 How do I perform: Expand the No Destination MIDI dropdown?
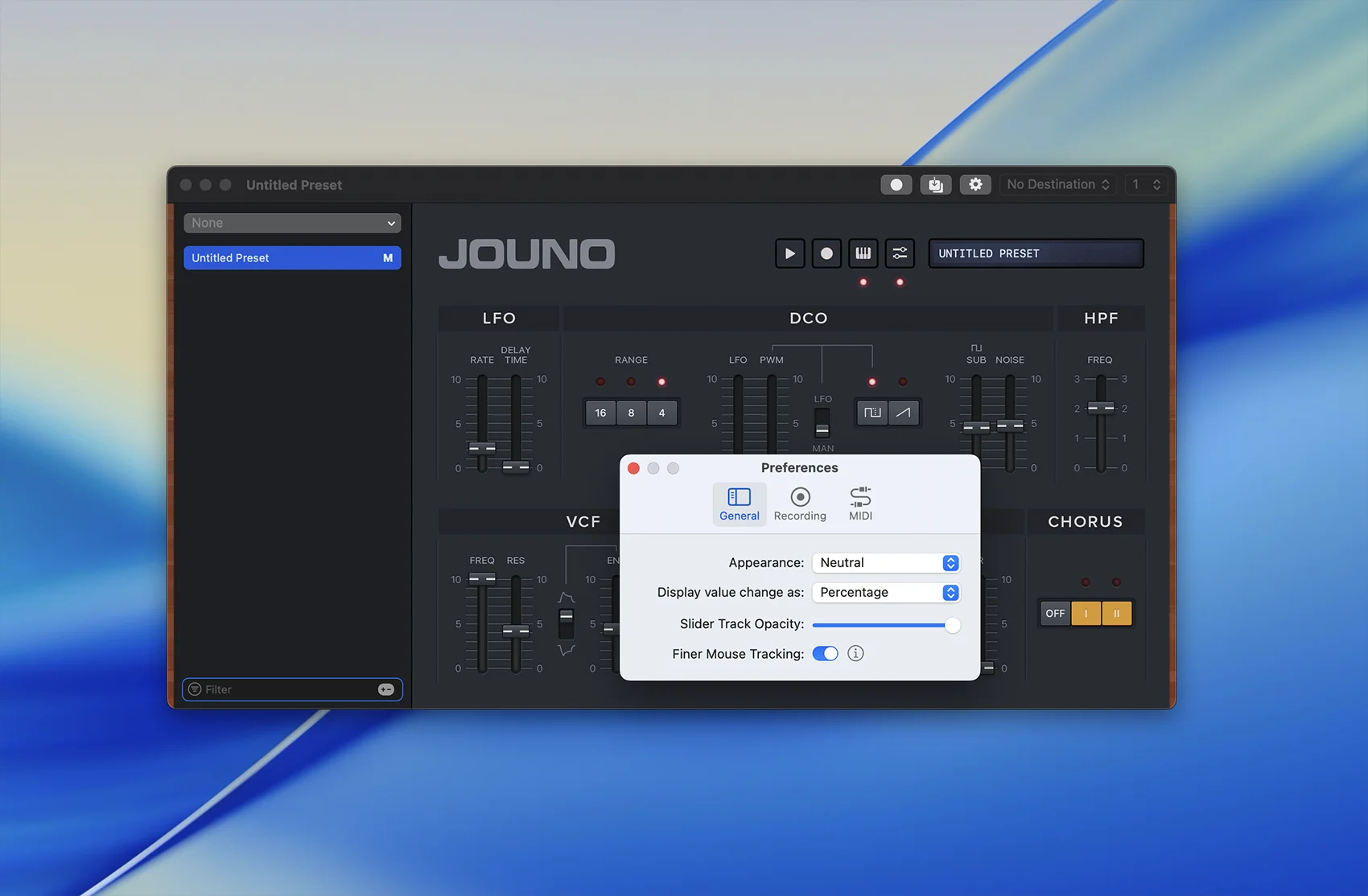pyautogui.click(x=1057, y=184)
